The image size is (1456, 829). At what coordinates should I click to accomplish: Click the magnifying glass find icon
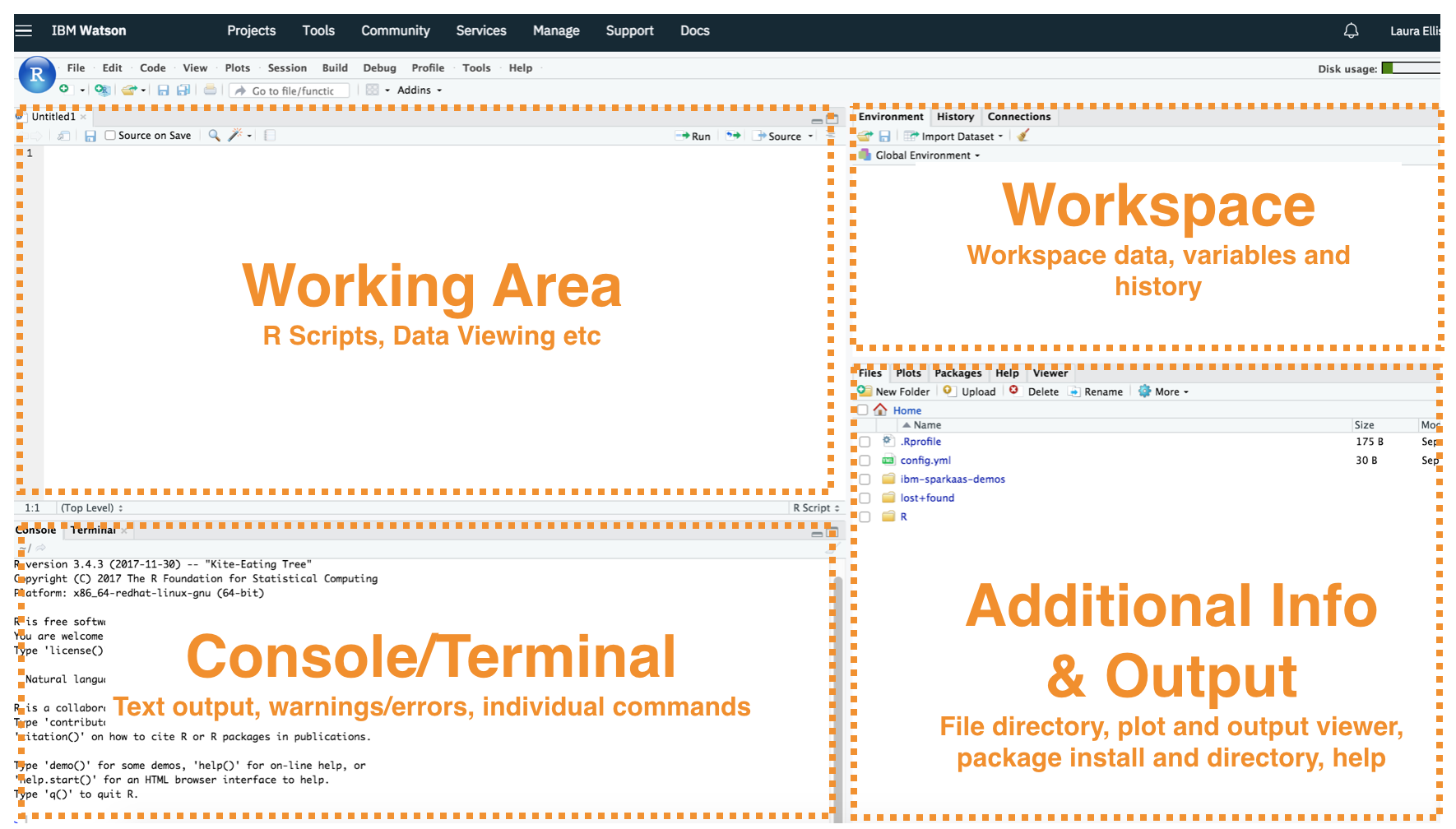[214, 135]
